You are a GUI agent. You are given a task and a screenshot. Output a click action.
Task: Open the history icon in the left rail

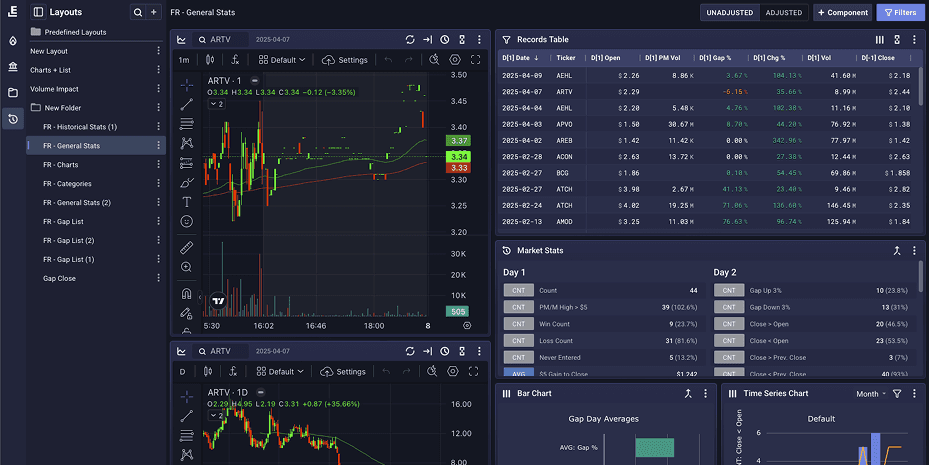pos(13,119)
